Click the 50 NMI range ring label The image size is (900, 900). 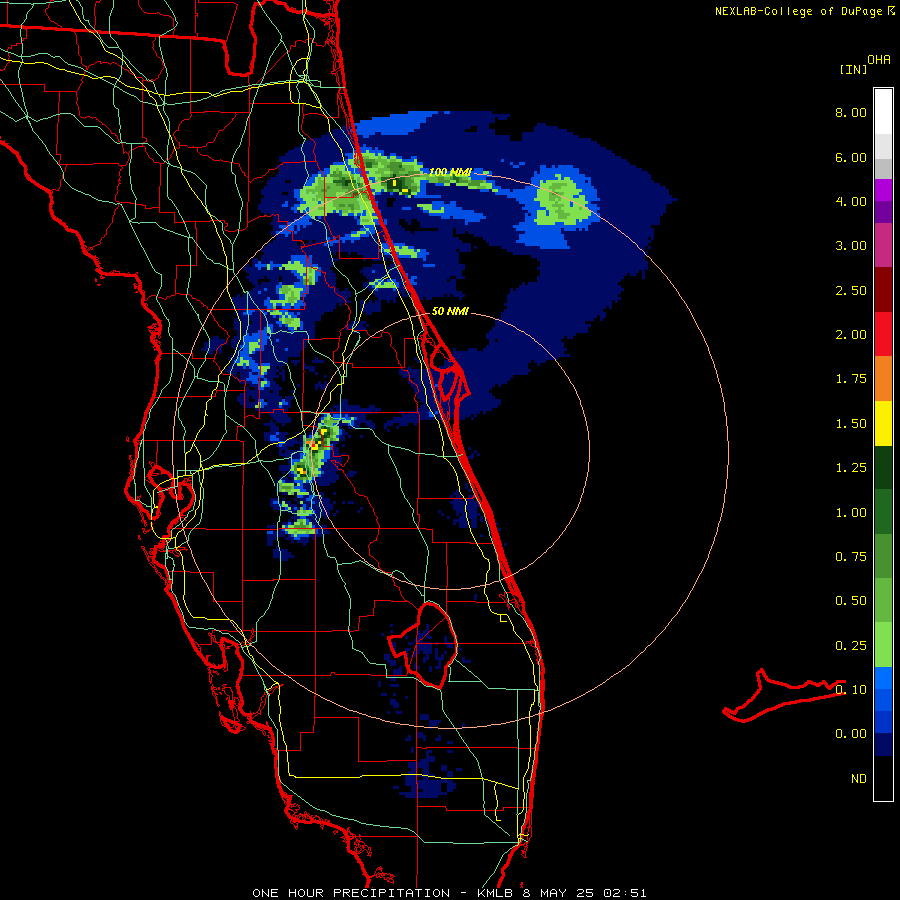click(450, 312)
